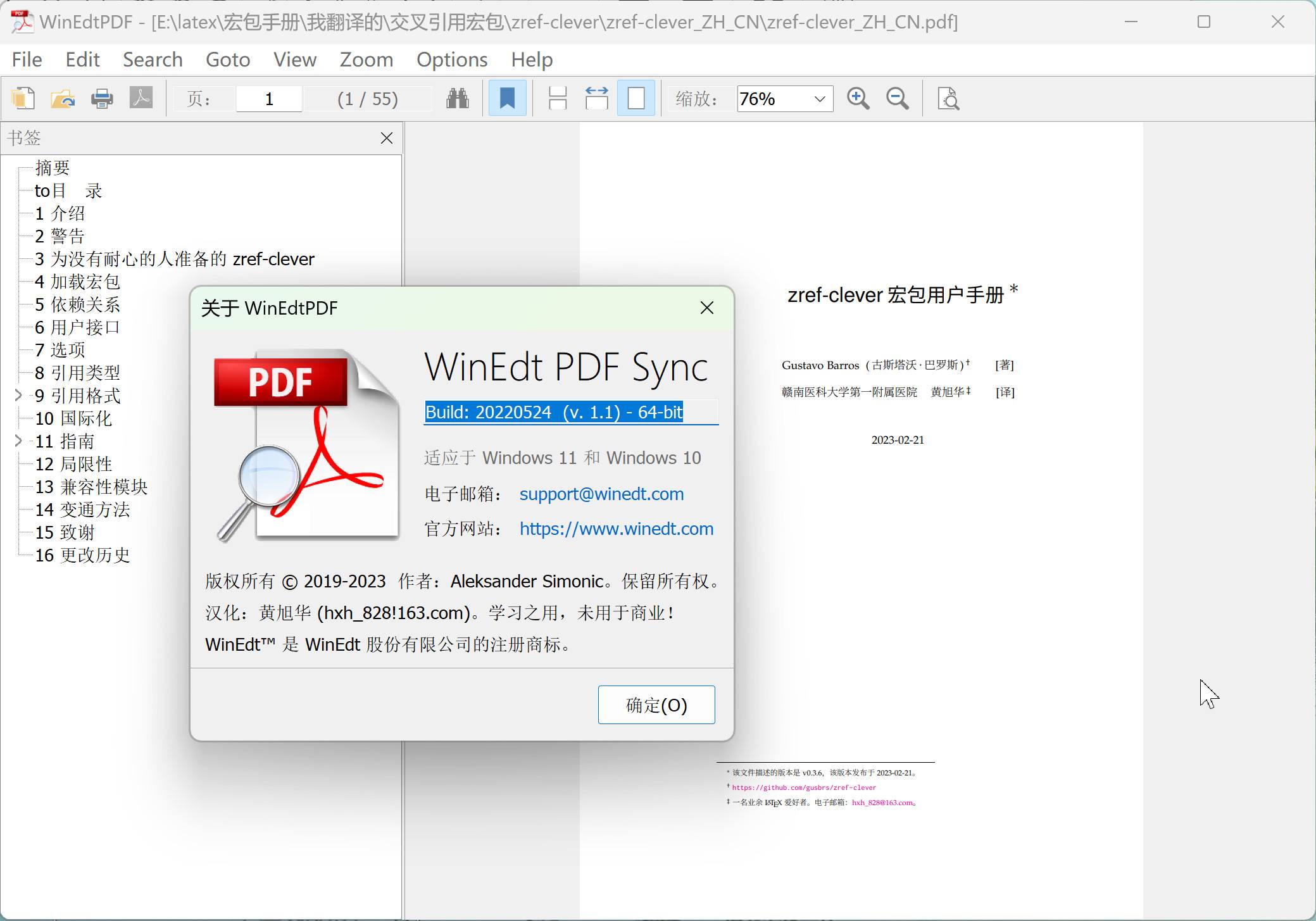Screen dimensions: 1316x921
Task: Click the '(1 / 55)' page count text
Action: click(x=368, y=99)
